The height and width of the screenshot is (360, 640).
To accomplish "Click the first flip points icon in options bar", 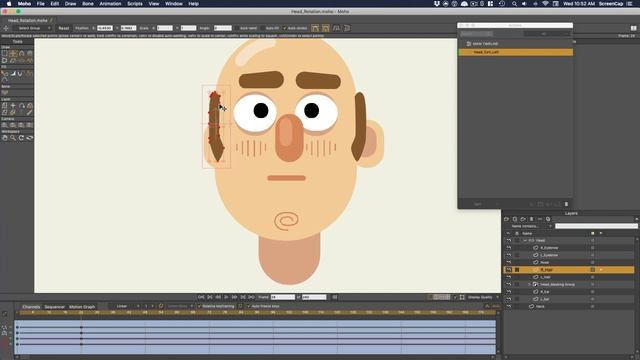I will pyautogui.click(x=315, y=28).
